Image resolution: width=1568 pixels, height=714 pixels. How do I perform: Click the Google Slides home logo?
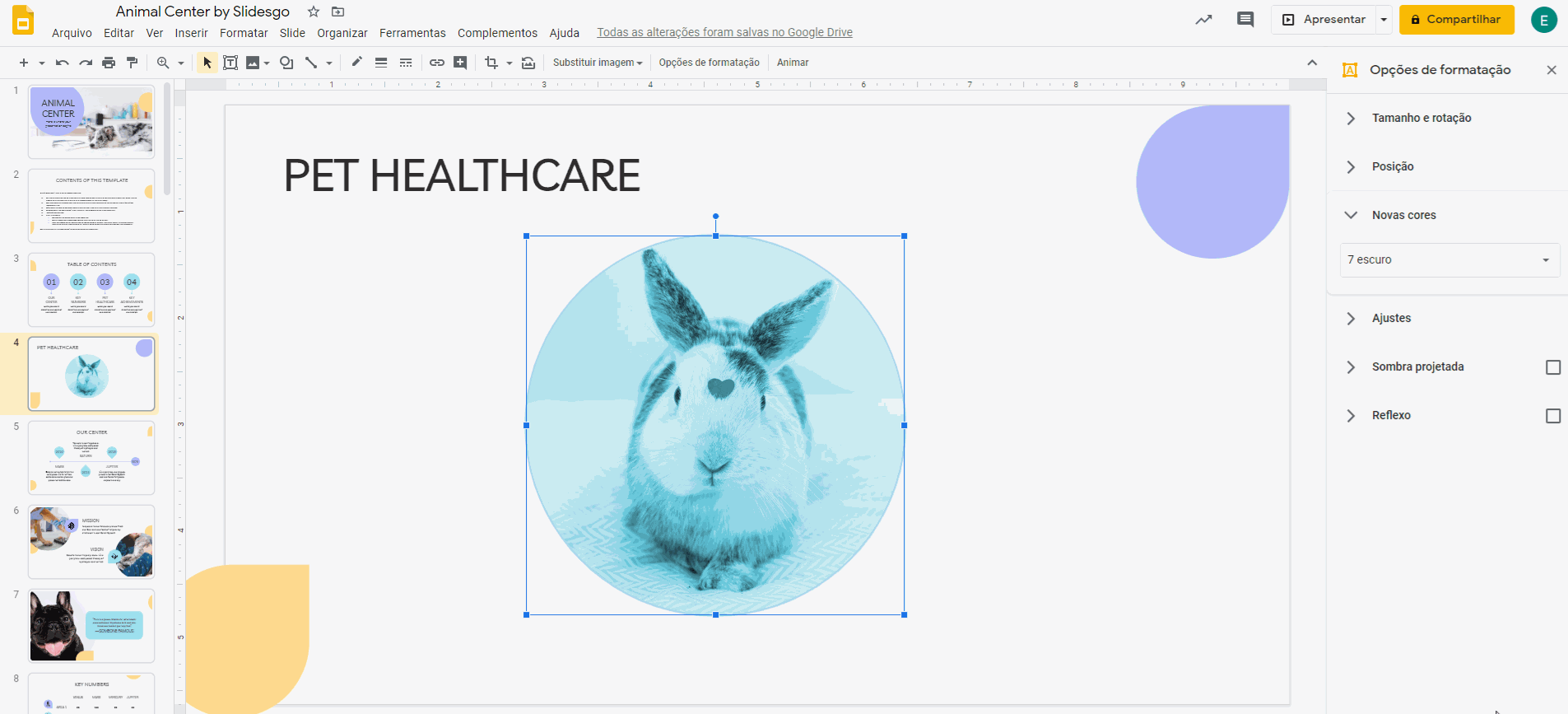point(23,20)
